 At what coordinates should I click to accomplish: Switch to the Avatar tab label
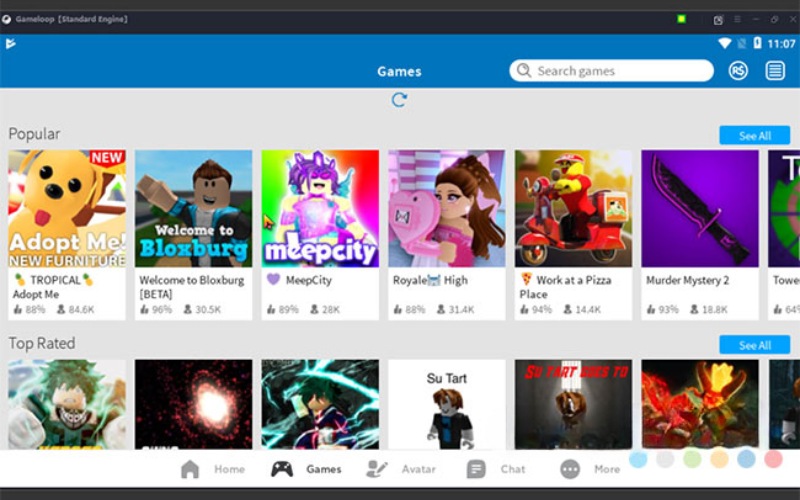pos(418,469)
